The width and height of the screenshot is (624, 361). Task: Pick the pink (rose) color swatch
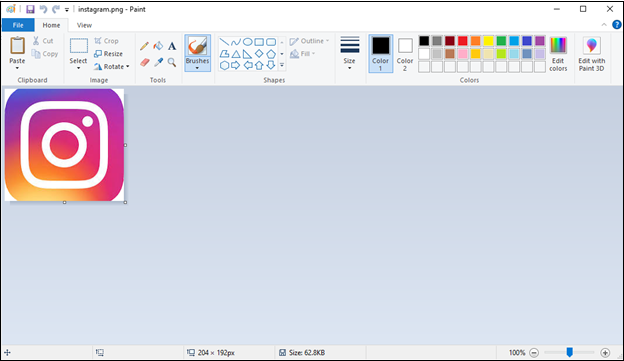coord(462,53)
